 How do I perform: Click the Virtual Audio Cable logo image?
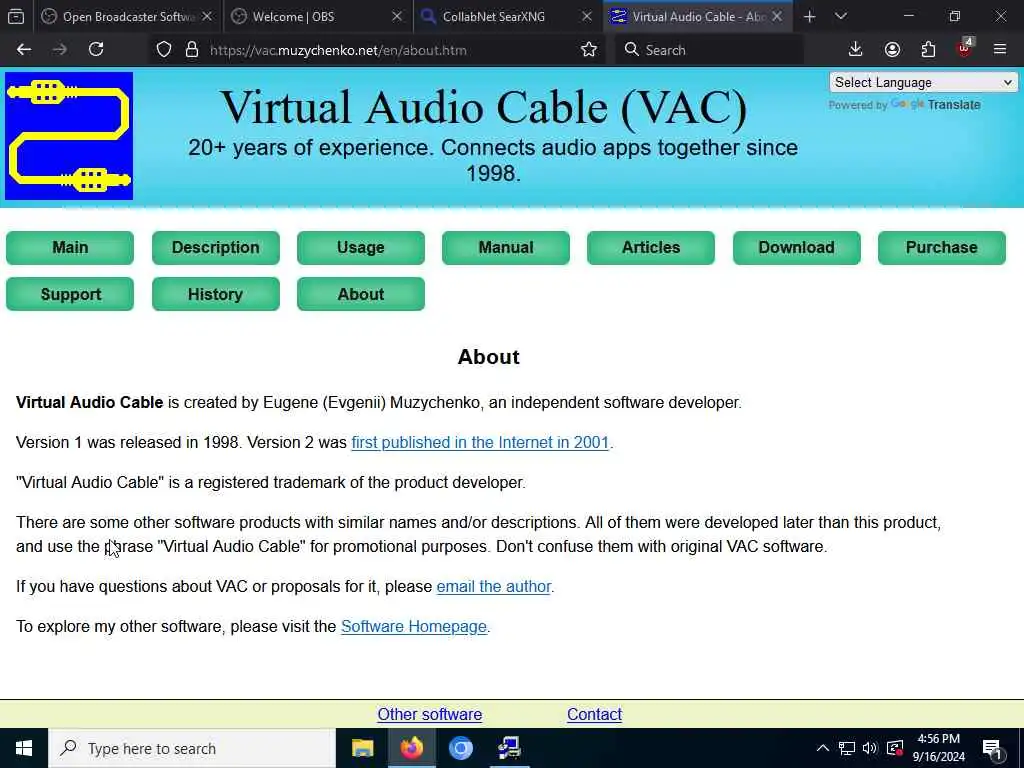click(x=69, y=136)
